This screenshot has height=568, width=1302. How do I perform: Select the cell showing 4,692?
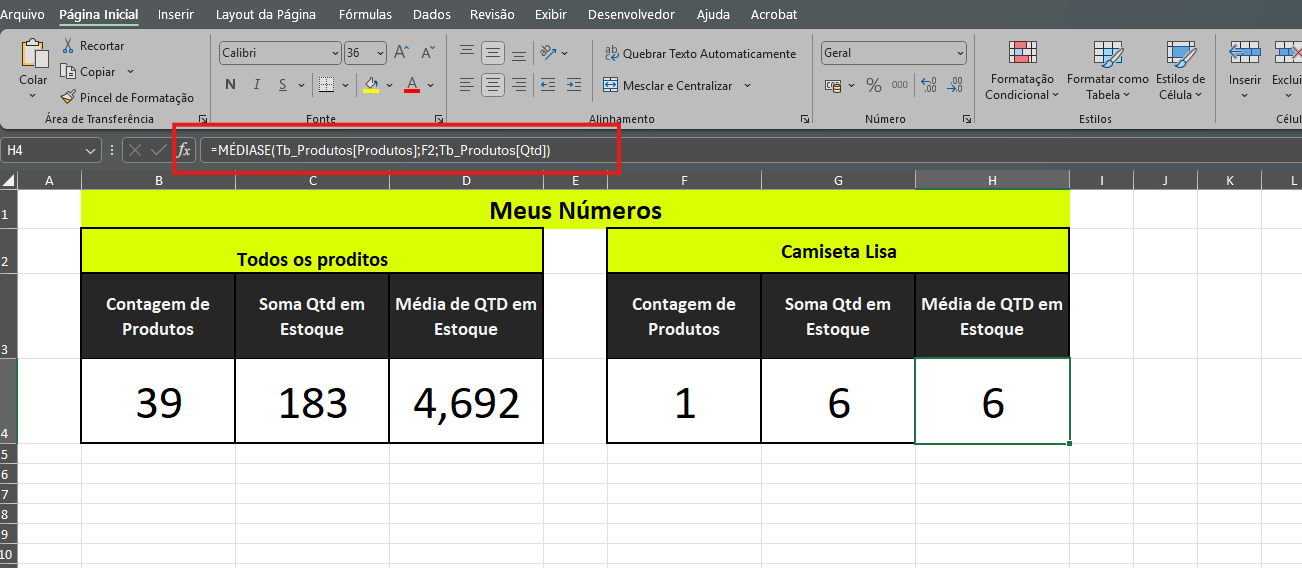pyautogui.click(x=466, y=401)
